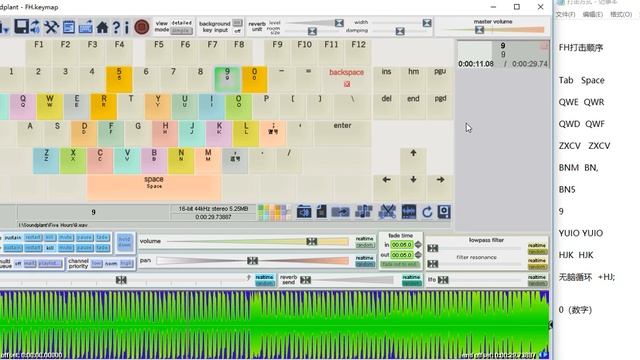The image size is (640, 360).
Task: Toggle volume realtime option
Action: point(365,239)
